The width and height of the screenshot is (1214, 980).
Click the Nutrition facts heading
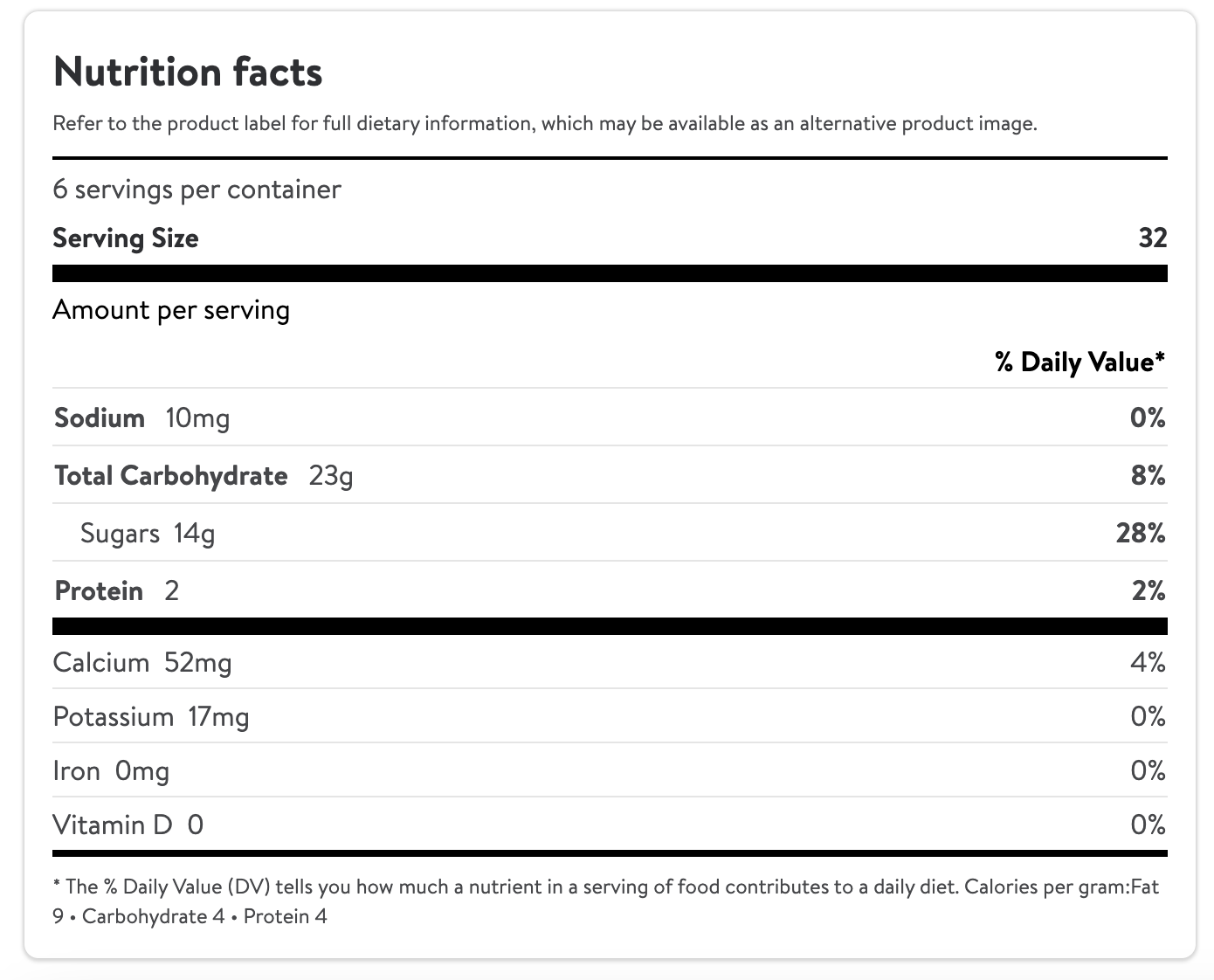click(188, 72)
